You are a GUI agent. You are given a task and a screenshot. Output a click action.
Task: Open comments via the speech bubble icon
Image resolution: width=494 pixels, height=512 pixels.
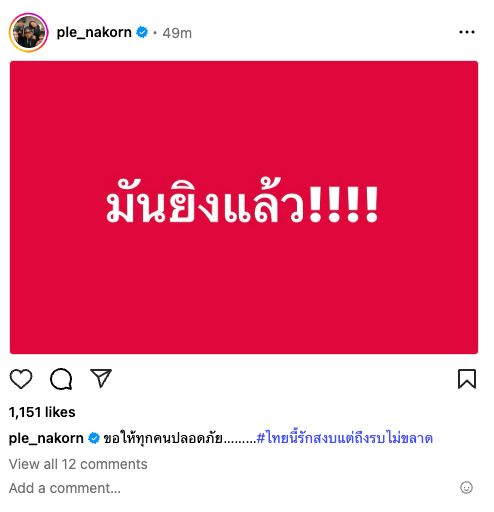point(61,379)
